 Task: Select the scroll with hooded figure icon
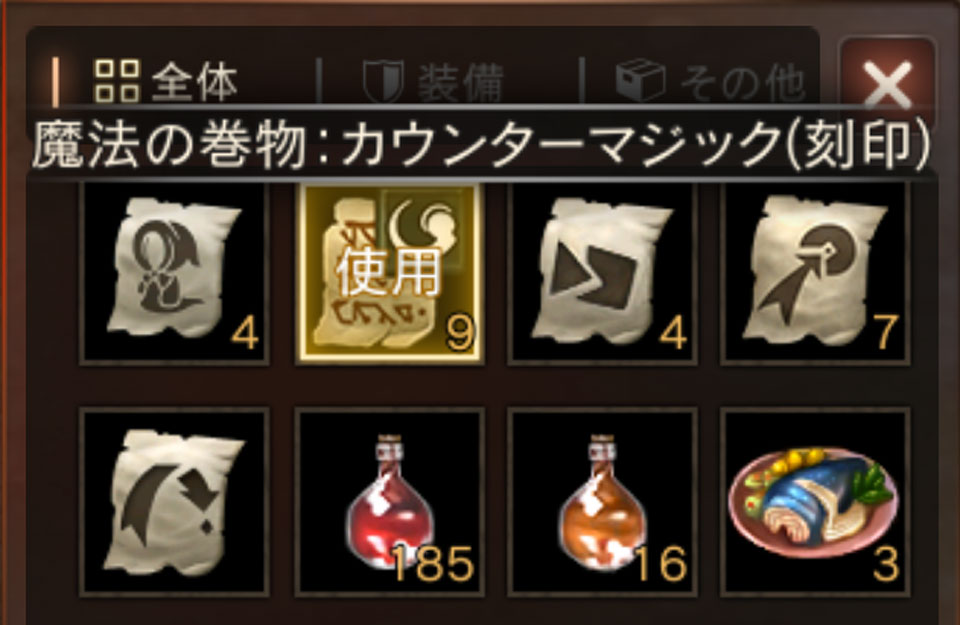point(174,272)
